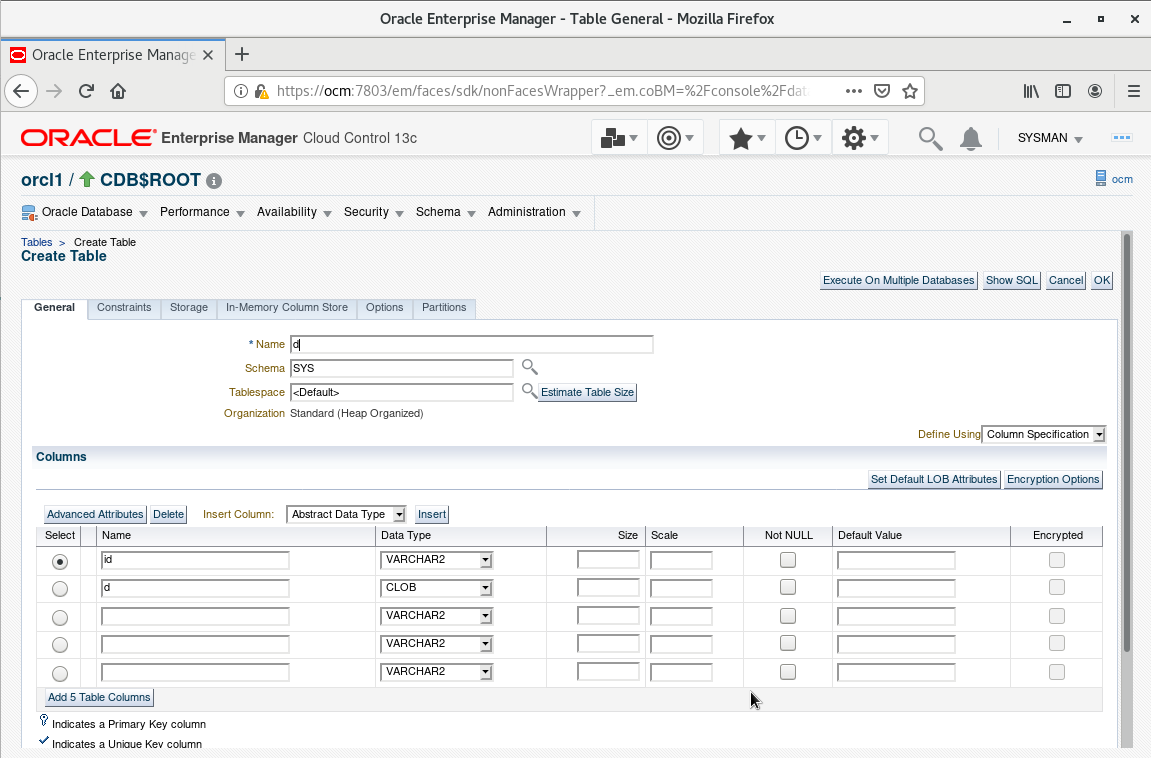Screen dimensions: 1151x758
Task: Open Firefox library icon
Action: [1031, 91]
